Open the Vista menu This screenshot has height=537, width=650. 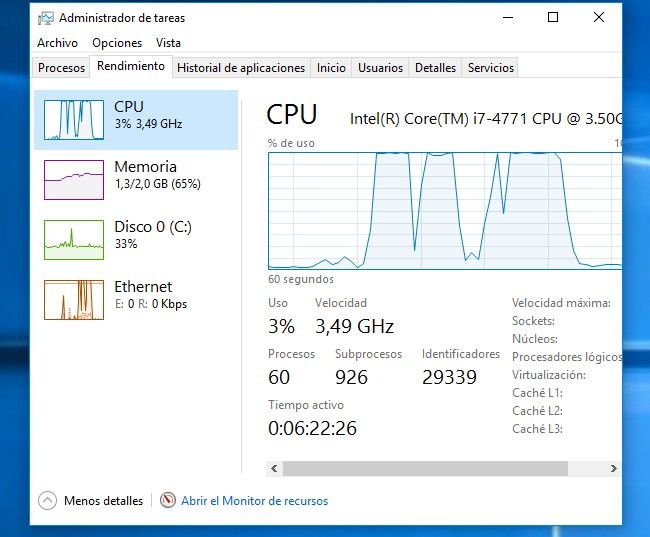click(x=168, y=43)
